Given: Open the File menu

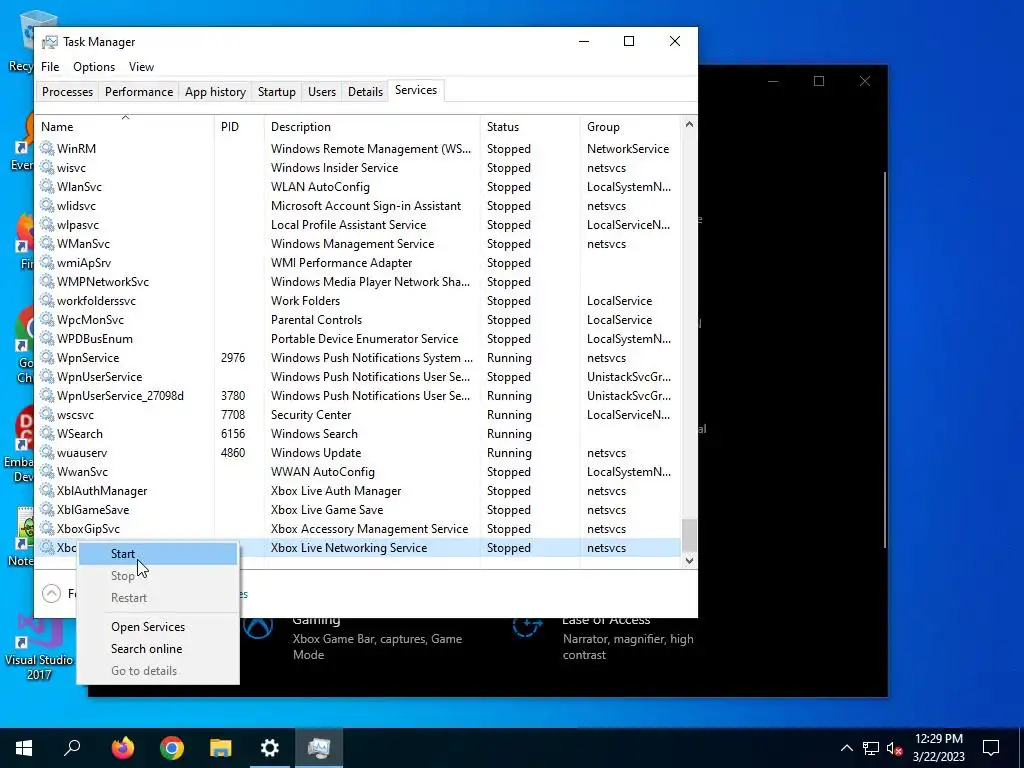Looking at the screenshot, I should [50, 67].
